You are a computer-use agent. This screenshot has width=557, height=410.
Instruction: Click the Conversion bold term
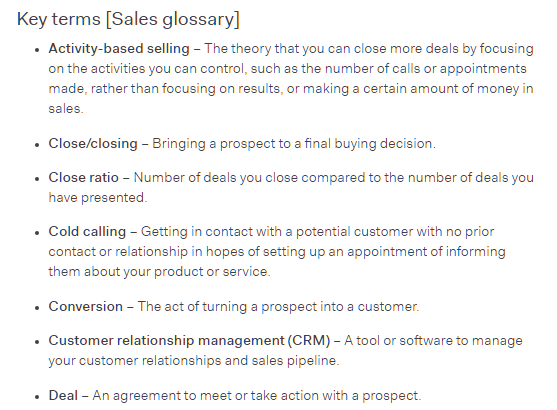point(86,306)
